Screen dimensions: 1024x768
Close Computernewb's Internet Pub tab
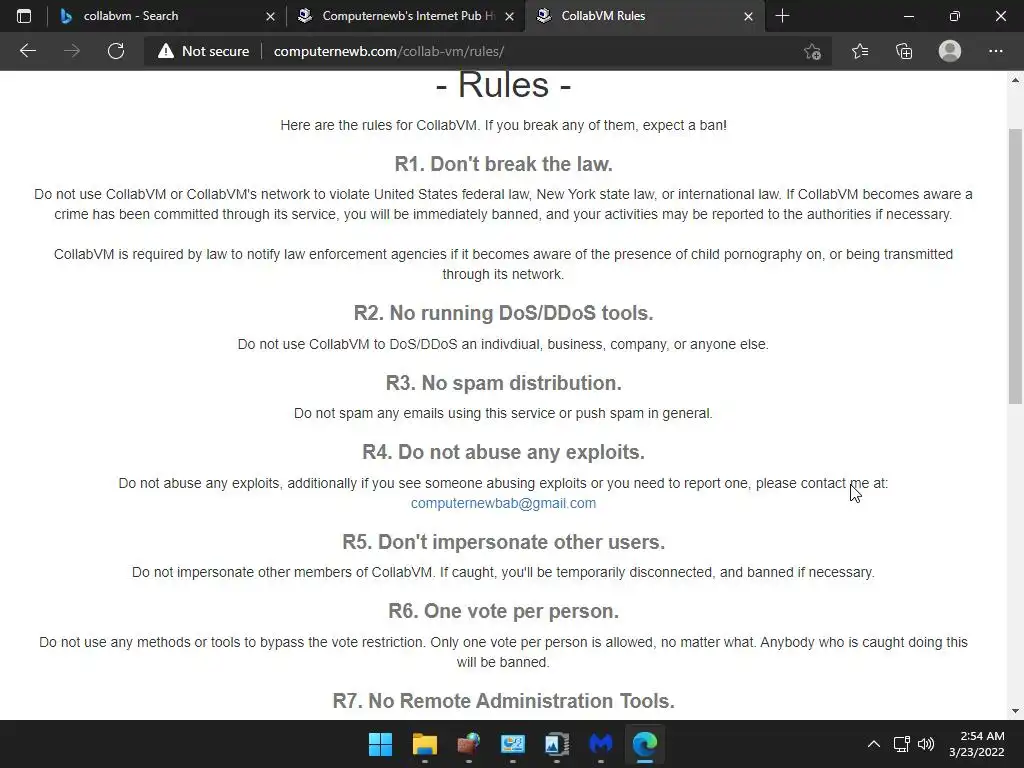509,16
